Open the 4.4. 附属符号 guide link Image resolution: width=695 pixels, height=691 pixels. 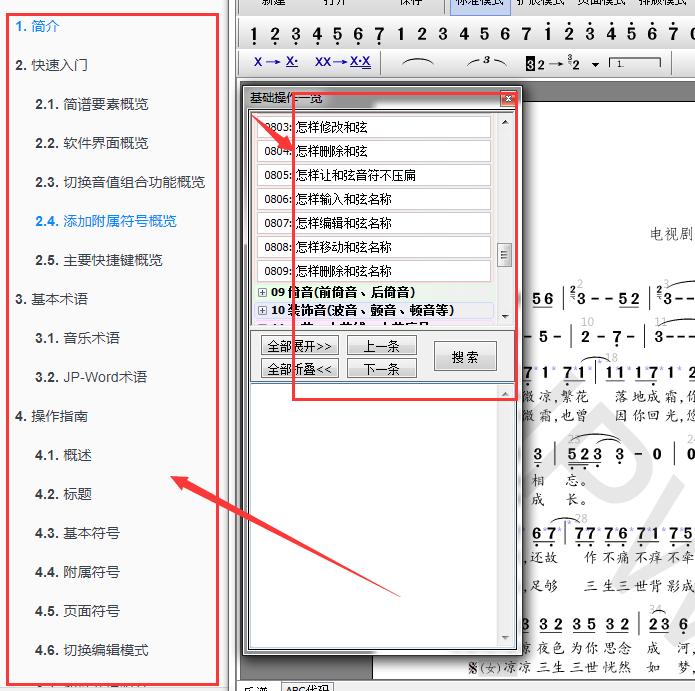pos(78,572)
